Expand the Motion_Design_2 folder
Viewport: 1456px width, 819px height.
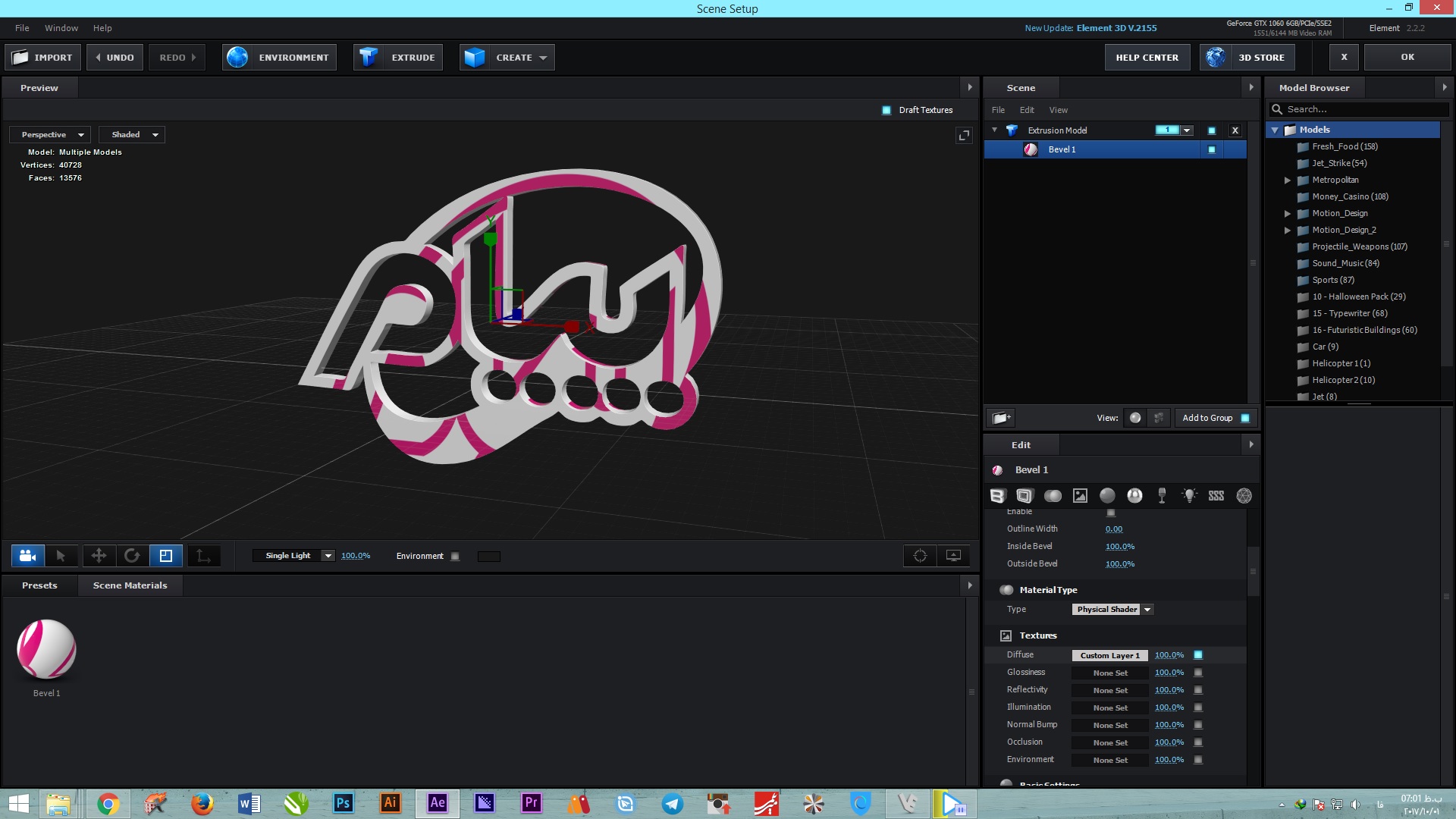(x=1288, y=231)
